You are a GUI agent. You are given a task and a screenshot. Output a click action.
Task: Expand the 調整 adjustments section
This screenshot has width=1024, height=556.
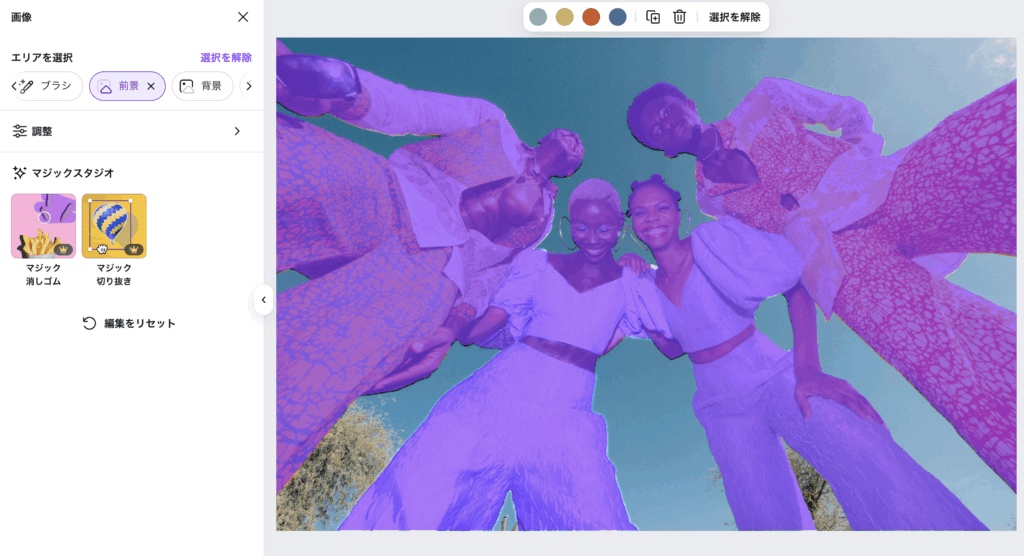[x=131, y=131]
